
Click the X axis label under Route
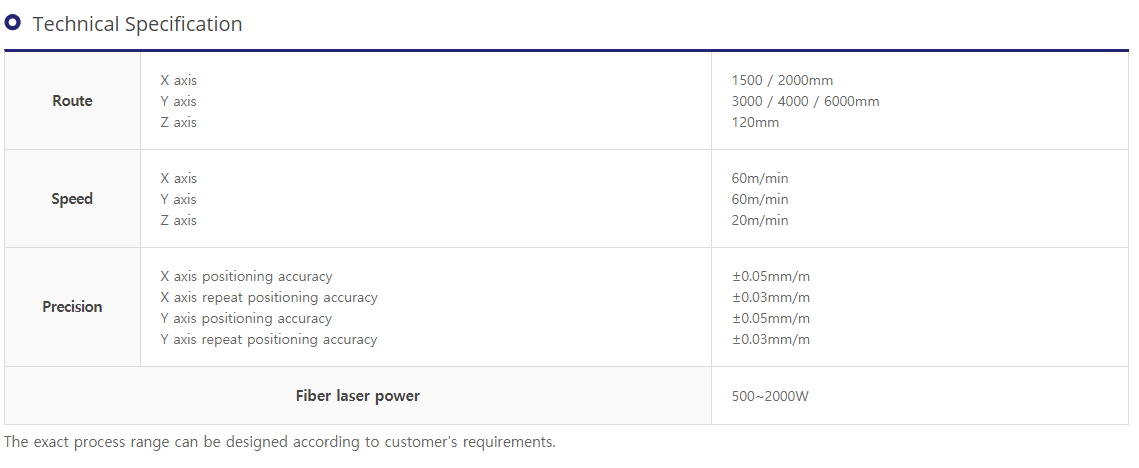pyautogui.click(x=179, y=81)
